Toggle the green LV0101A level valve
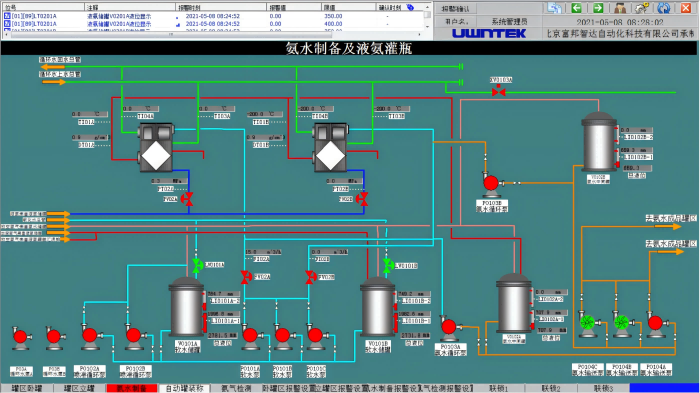 tap(197, 265)
